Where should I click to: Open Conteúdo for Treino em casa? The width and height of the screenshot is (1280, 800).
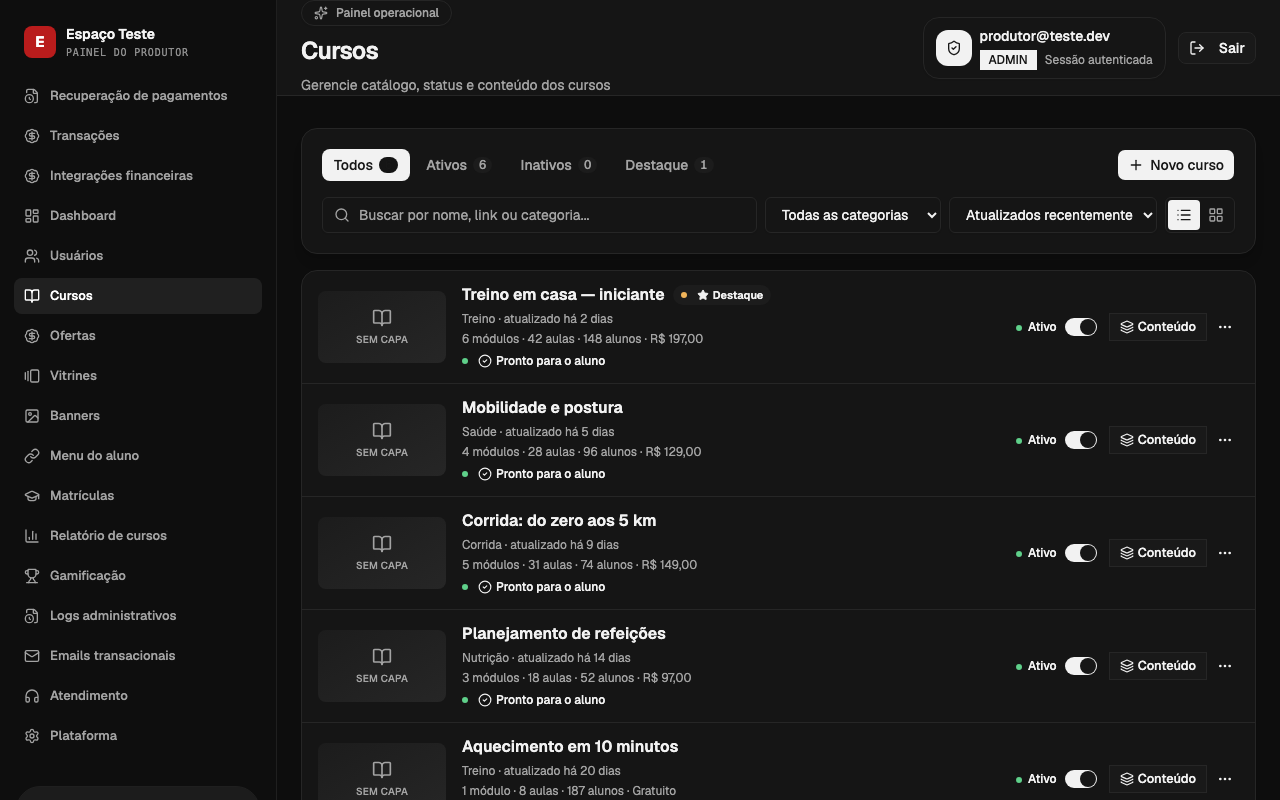coord(1158,327)
